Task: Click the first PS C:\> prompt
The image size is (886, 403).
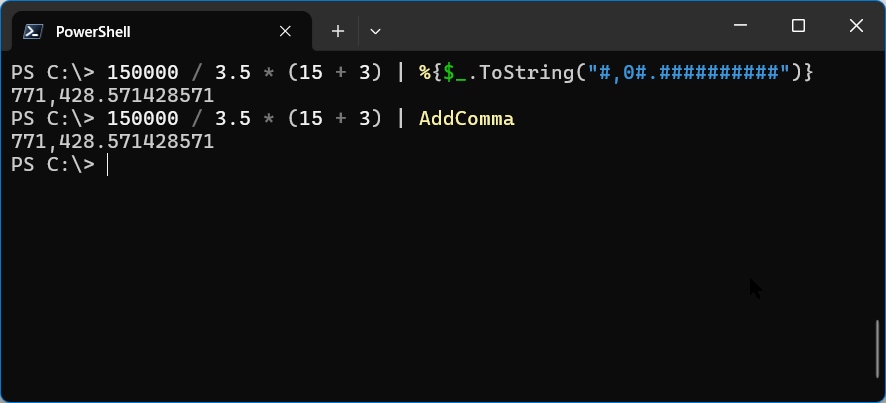Action: point(53,72)
